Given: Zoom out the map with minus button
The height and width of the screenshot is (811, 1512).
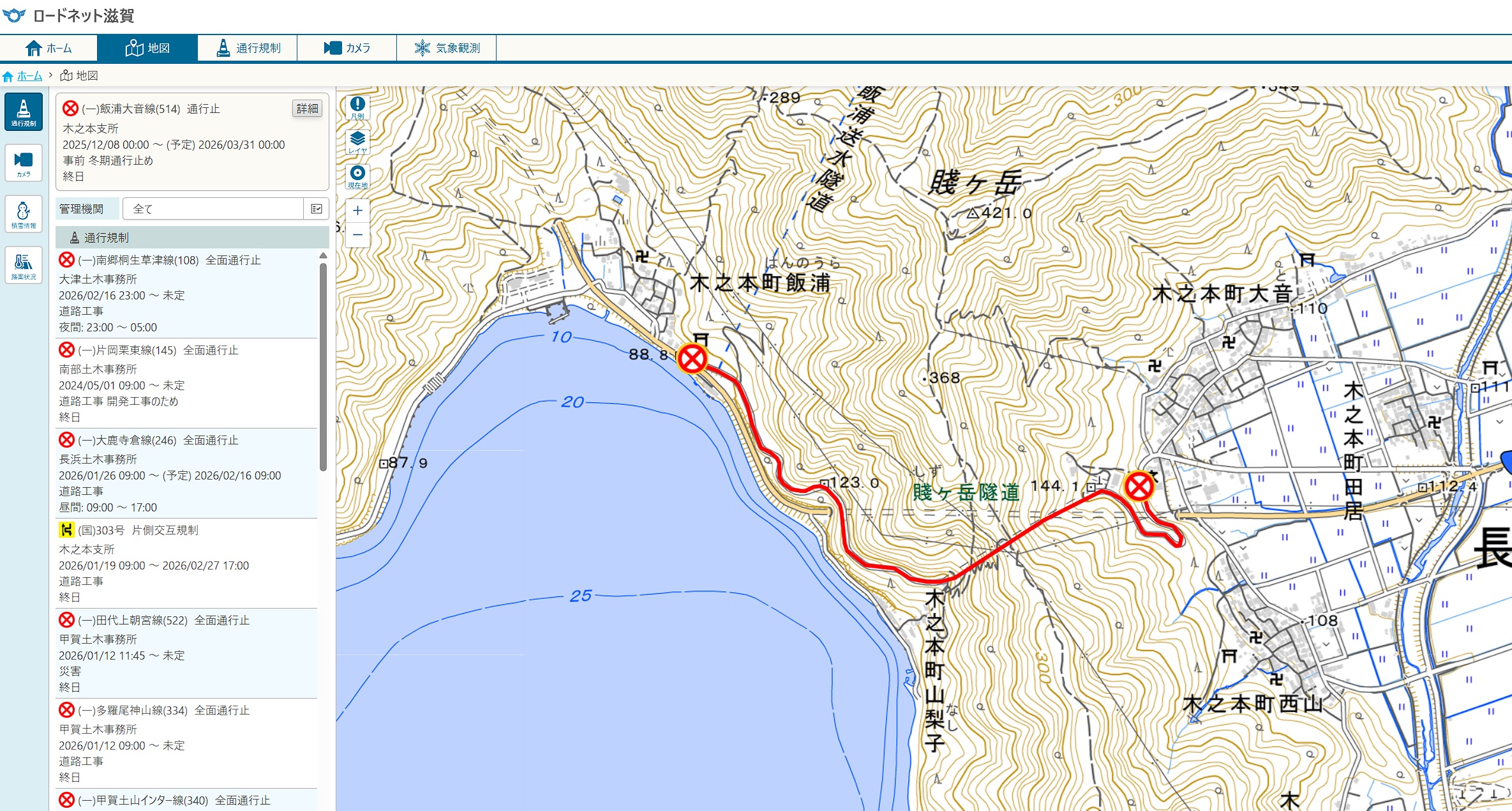Looking at the screenshot, I should coord(357,235).
